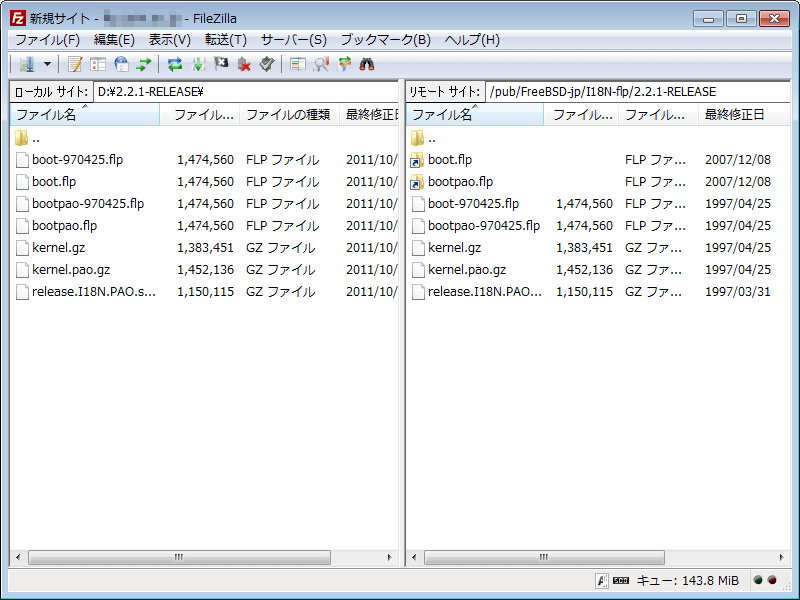Click the local site path field

point(245,92)
